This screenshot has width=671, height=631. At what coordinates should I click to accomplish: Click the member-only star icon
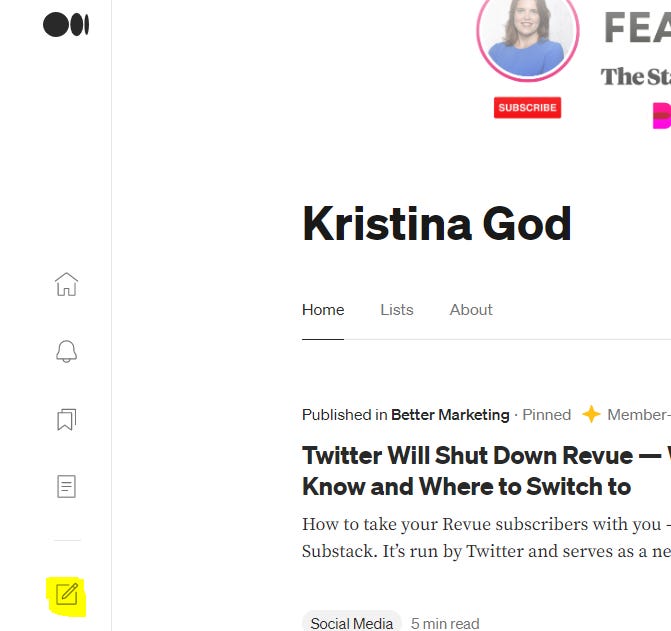[591, 414]
